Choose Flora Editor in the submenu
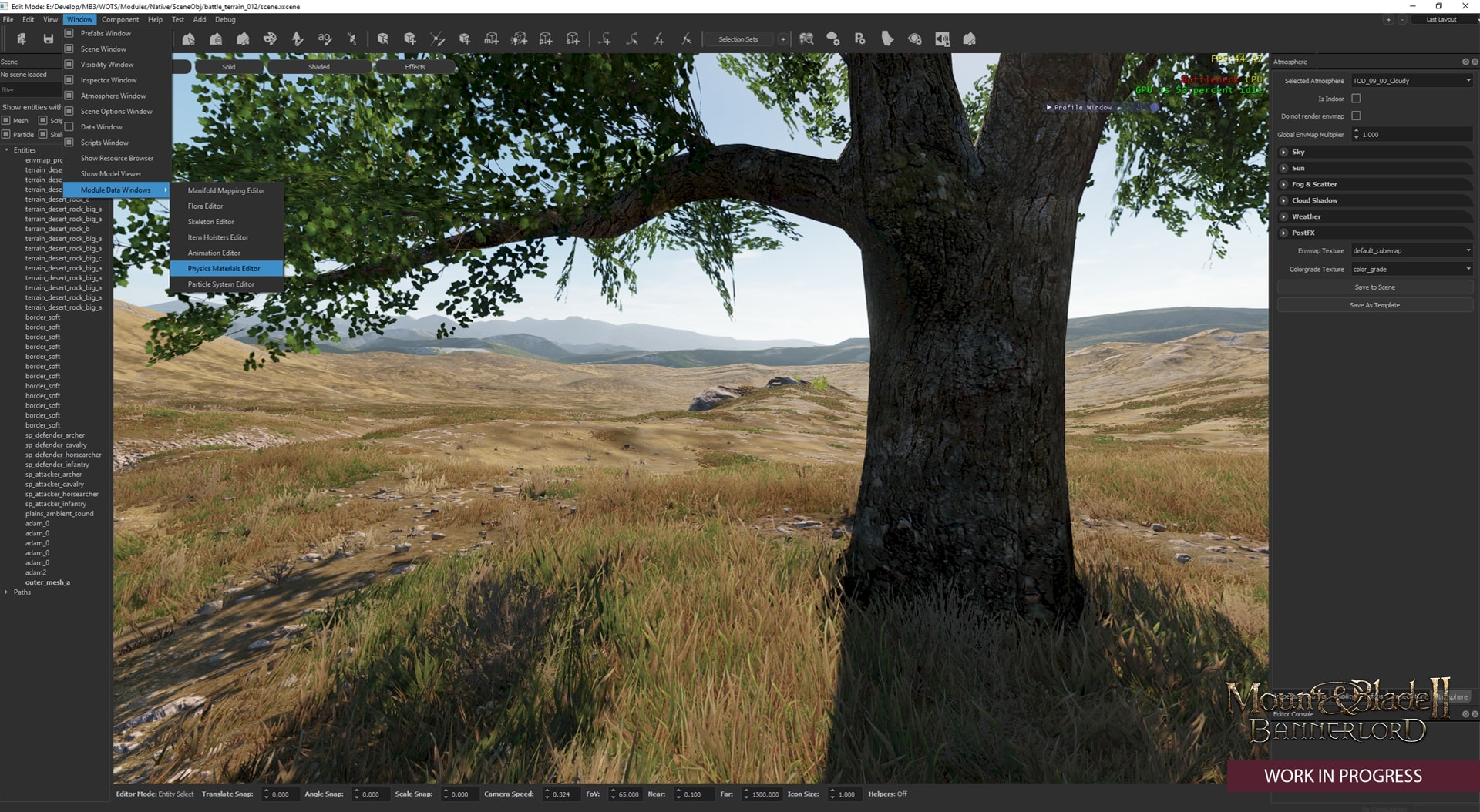The width and height of the screenshot is (1480, 812). [x=227, y=206]
